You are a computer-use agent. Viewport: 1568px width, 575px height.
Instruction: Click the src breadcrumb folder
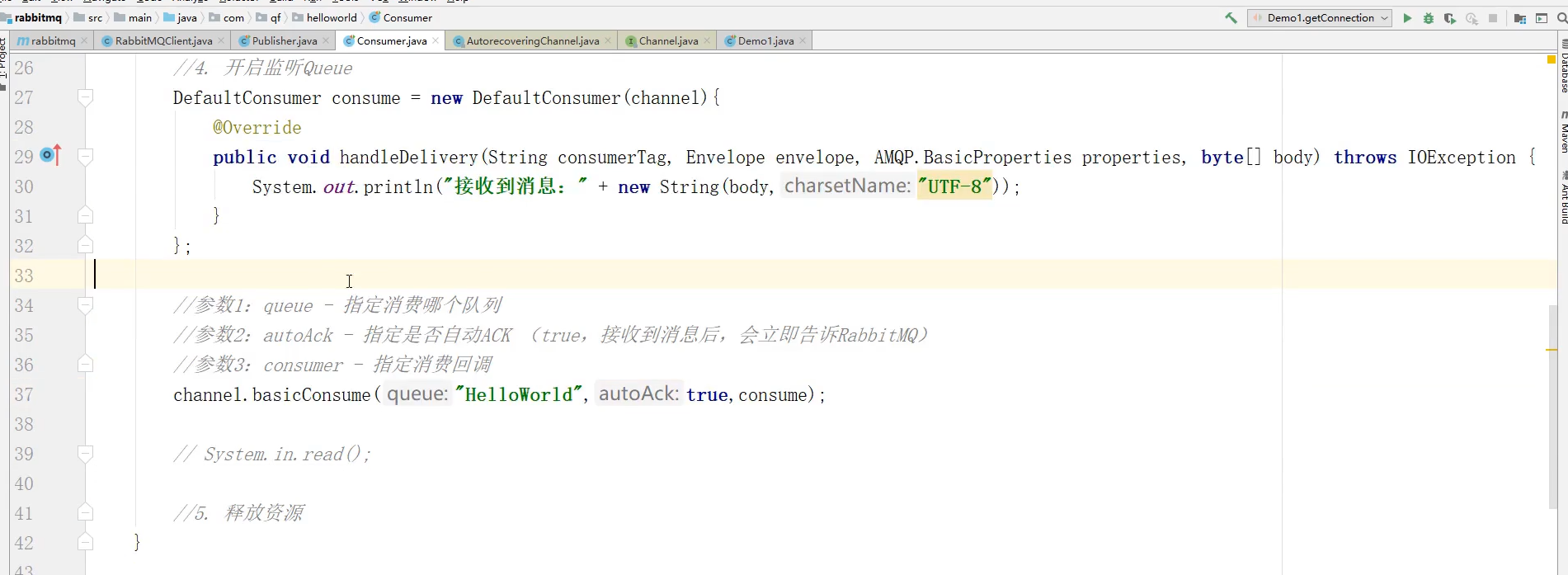[x=95, y=17]
